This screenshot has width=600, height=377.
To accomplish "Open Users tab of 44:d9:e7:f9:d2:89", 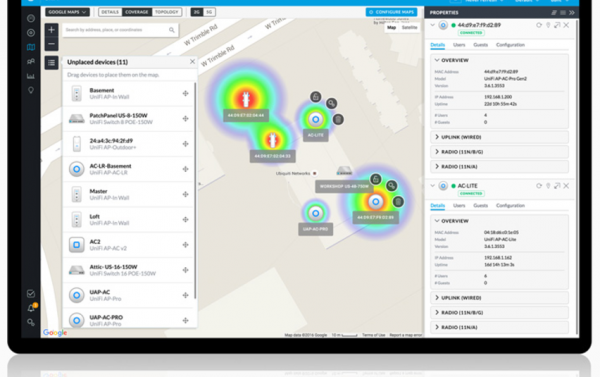I will [459, 45].
